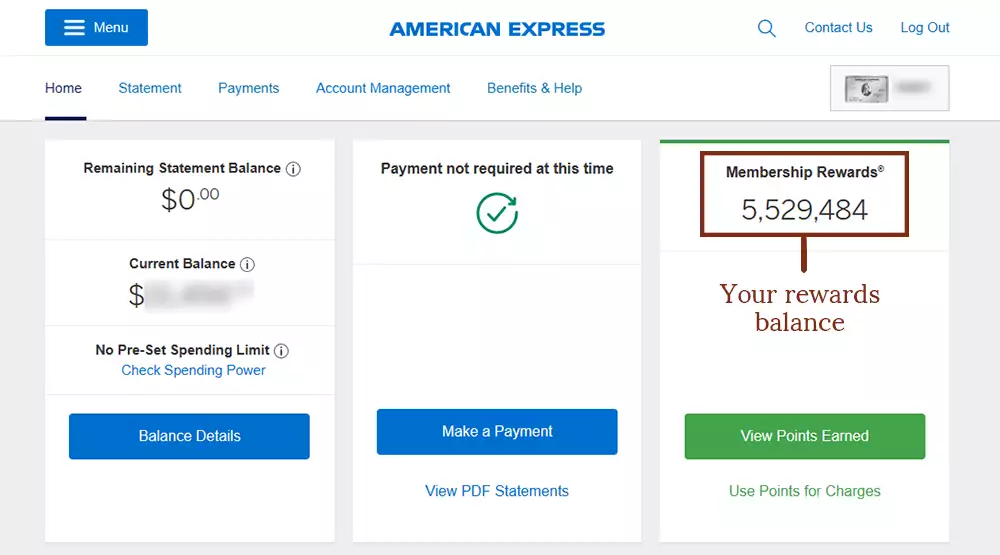Switch to the Payments tab
The width and height of the screenshot is (1000, 555).
248,88
